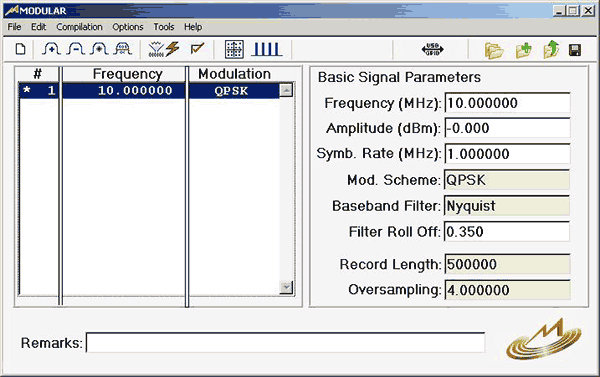
Task: Open the Help menu
Action: tap(193, 27)
